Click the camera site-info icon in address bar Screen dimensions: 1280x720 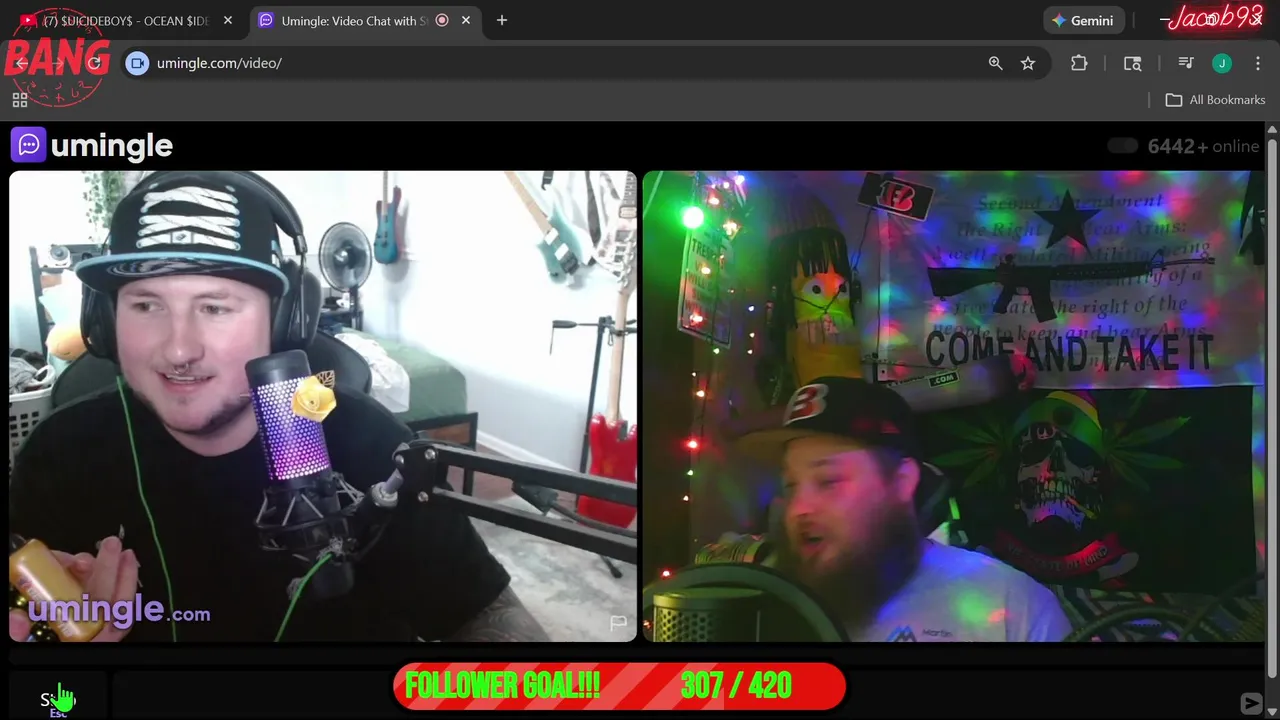point(138,63)
